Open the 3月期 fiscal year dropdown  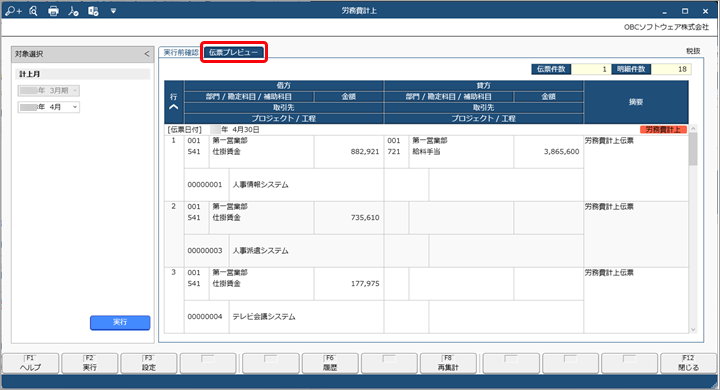pyautogui.click(x=49, y=90)
